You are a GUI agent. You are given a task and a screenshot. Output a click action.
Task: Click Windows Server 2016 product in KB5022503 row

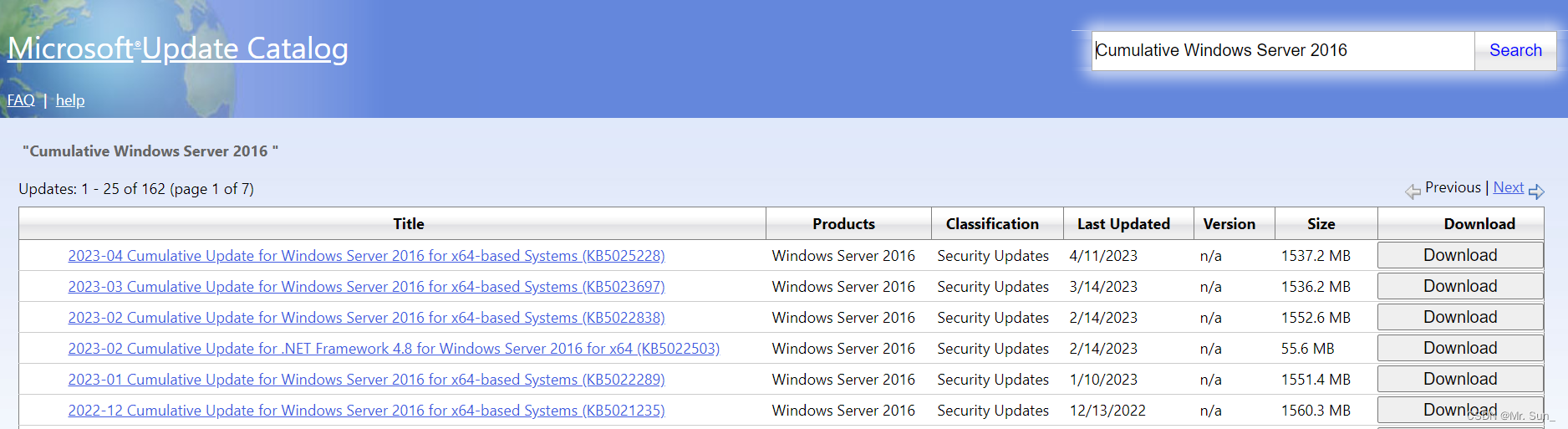click(x=843, y=349)
